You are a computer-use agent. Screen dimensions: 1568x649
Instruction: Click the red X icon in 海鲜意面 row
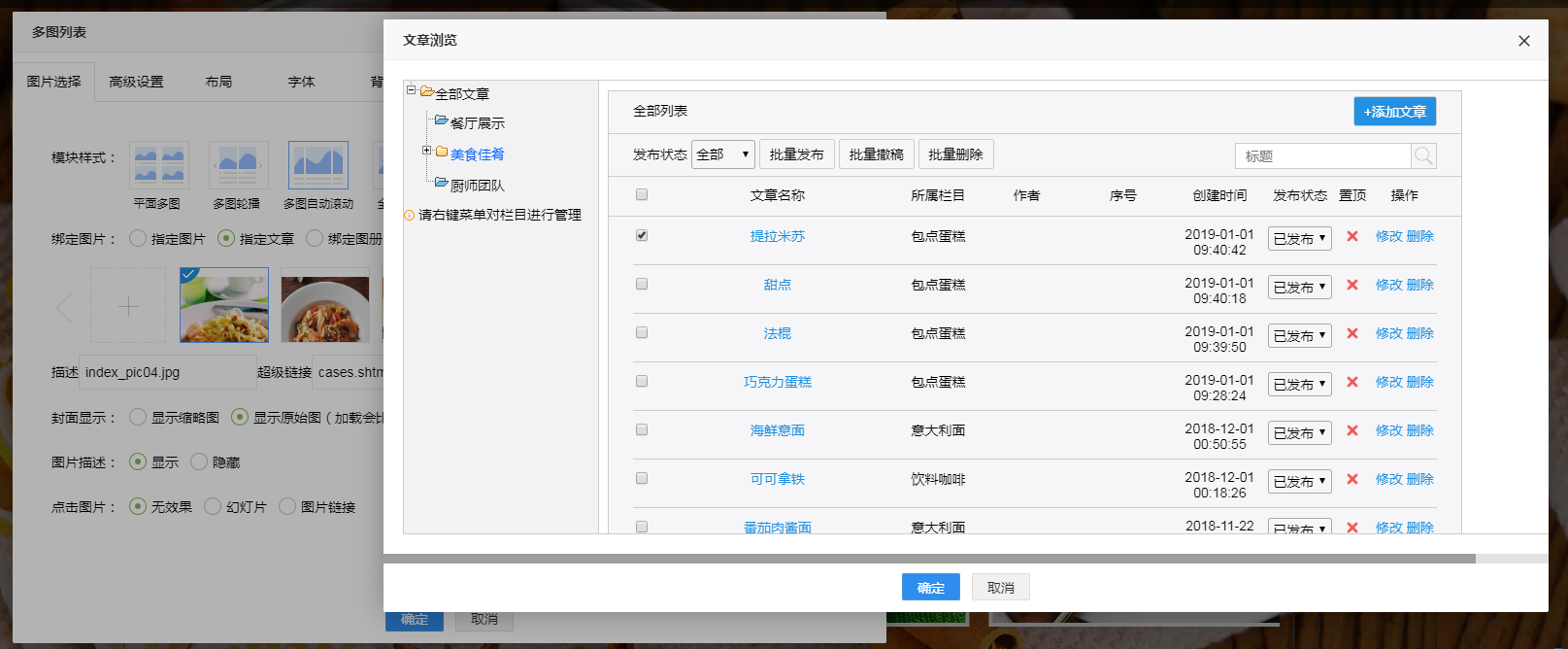(1351, 430)
